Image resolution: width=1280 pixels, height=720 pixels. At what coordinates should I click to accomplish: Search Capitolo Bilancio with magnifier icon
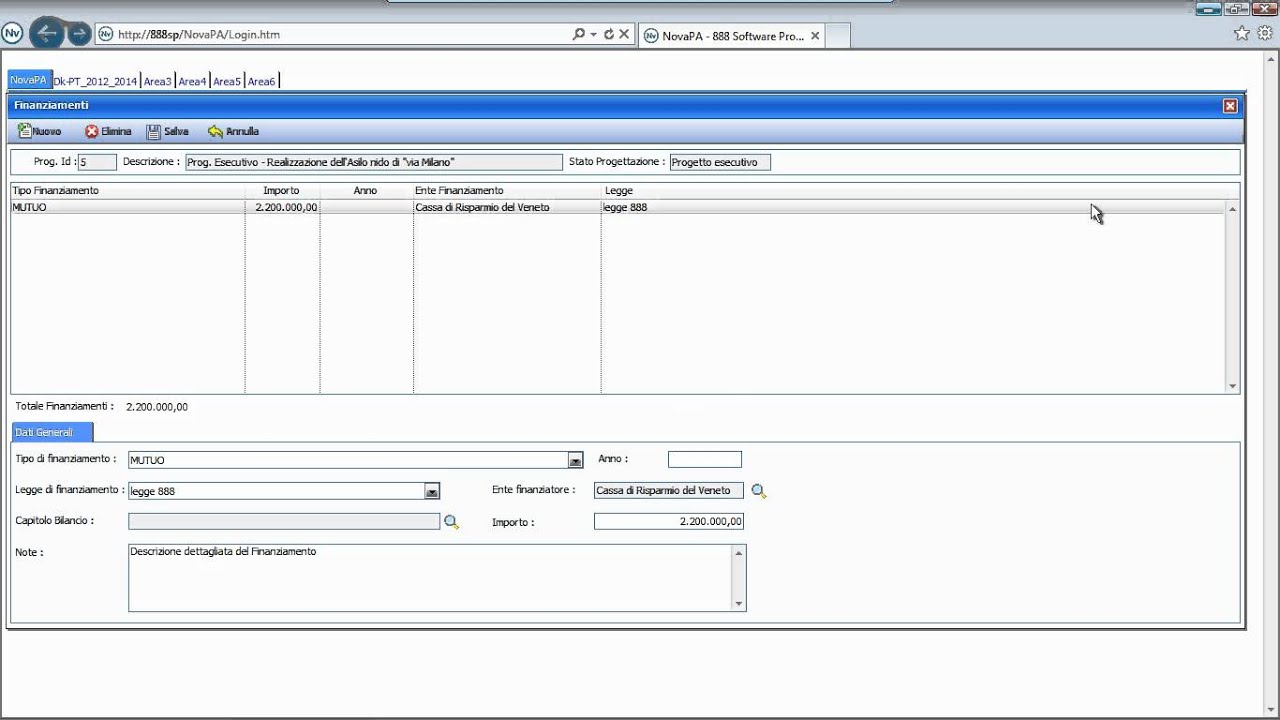(x=451, y=522)
